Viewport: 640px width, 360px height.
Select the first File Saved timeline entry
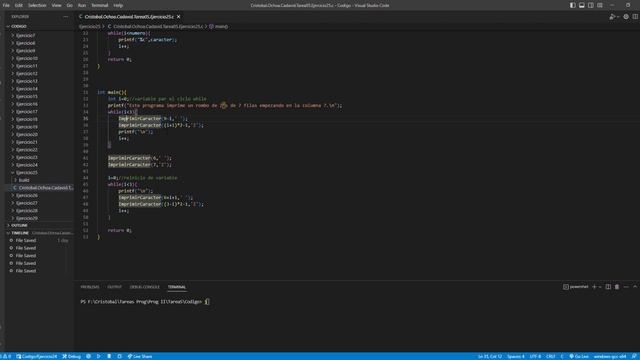pyautogui.click(x=39, y=240)
